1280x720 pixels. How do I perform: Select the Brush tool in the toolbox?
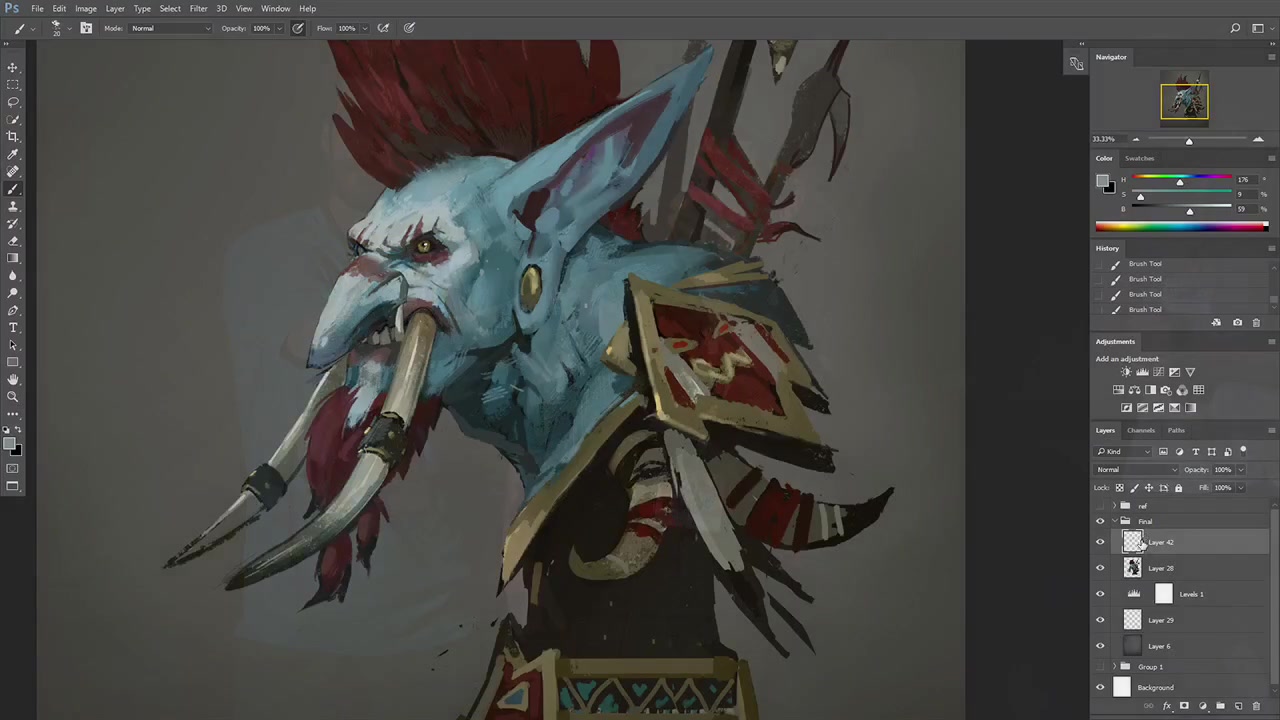(x=13, y=189)
